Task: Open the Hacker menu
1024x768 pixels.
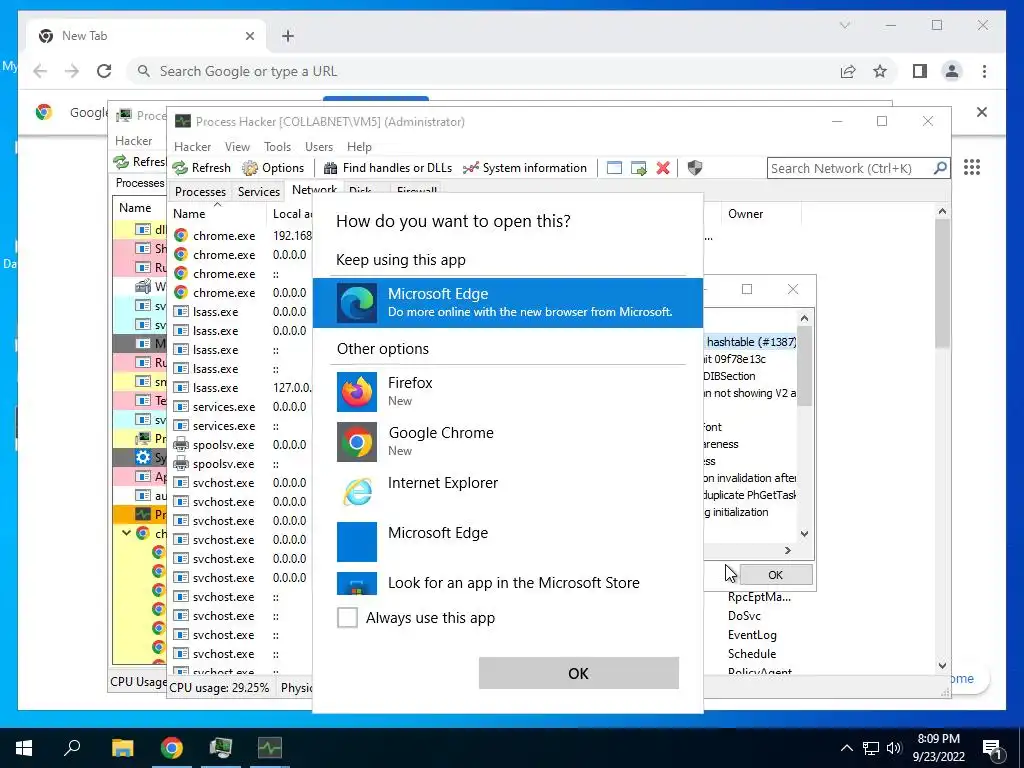Action: point(193,147)
